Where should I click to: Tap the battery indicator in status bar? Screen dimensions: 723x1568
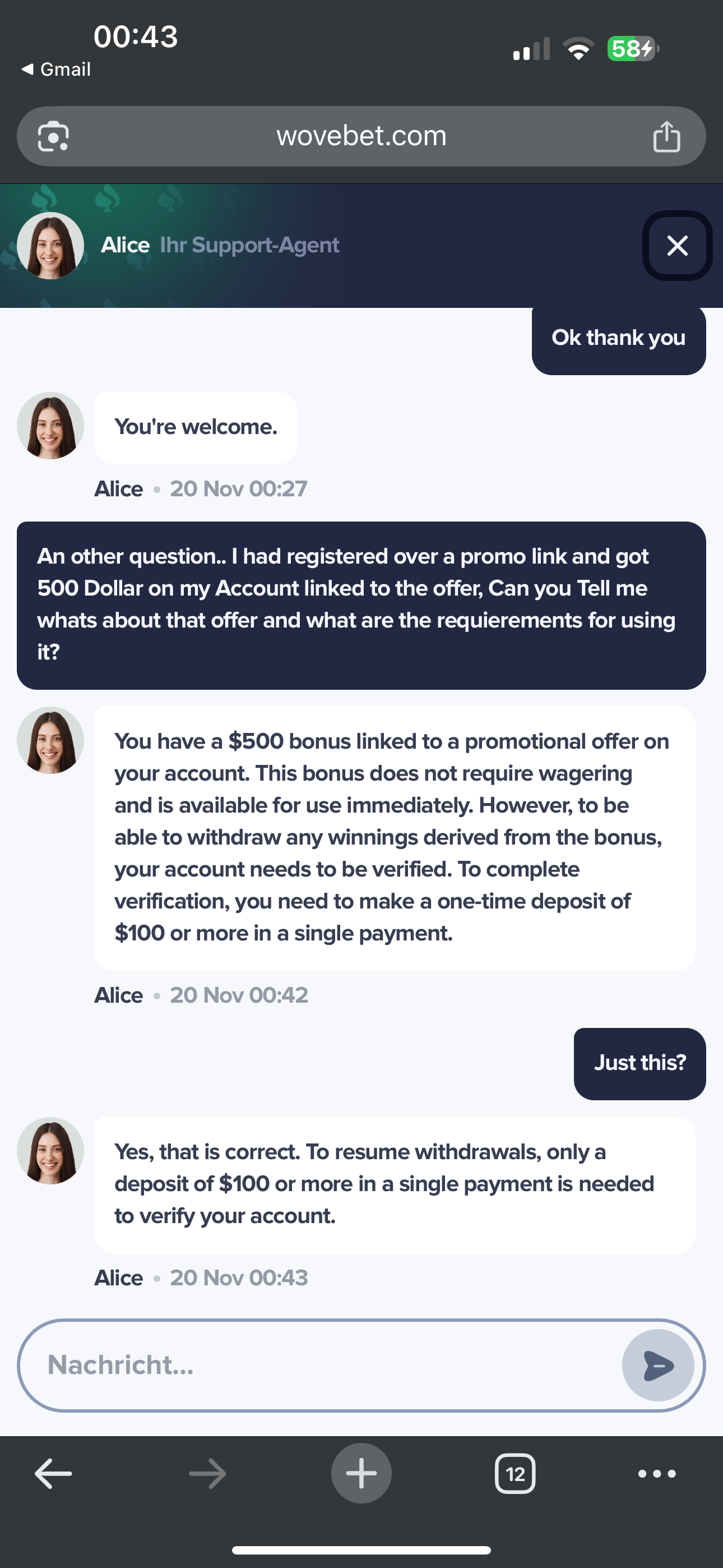point(633,49)
